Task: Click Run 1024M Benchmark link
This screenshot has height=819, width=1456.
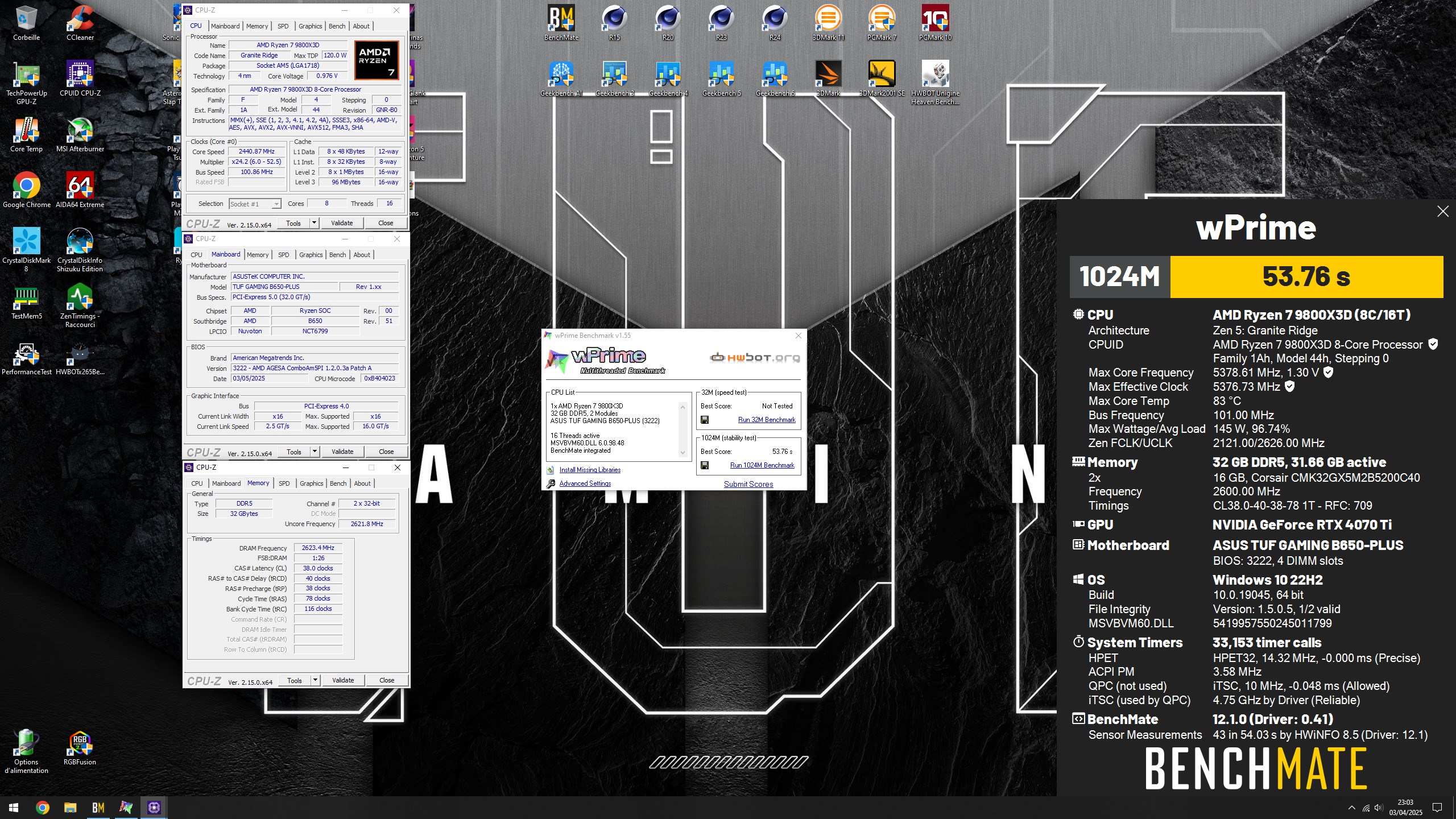Action: tap(762, 465)
